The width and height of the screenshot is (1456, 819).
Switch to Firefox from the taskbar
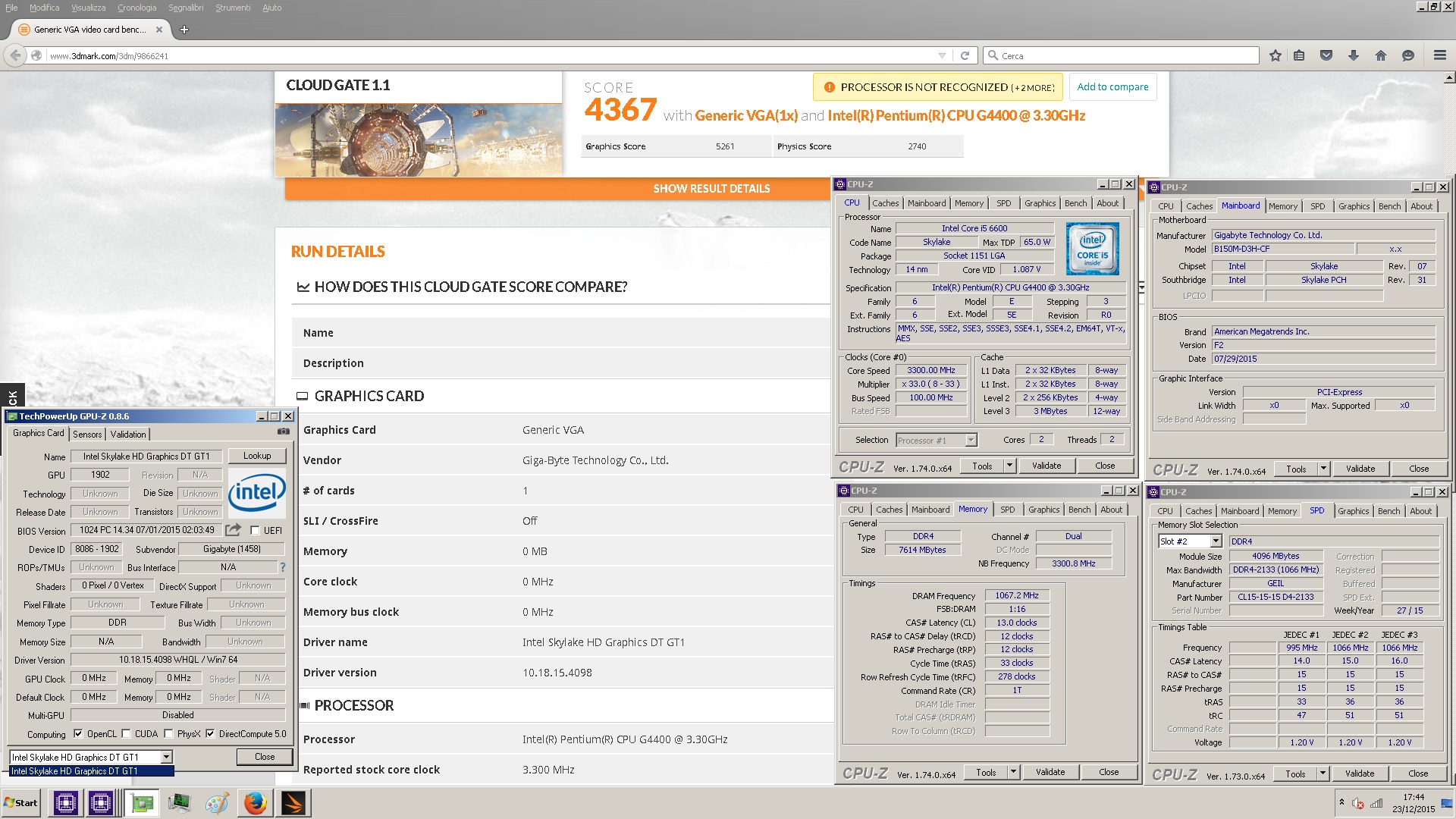click(x=256, y=802)
